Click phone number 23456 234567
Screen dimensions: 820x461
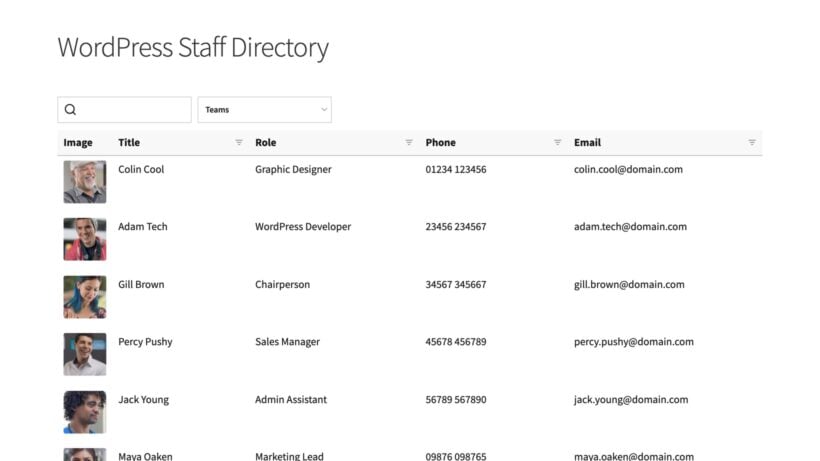pyautogui.click(x=456, y=227)
